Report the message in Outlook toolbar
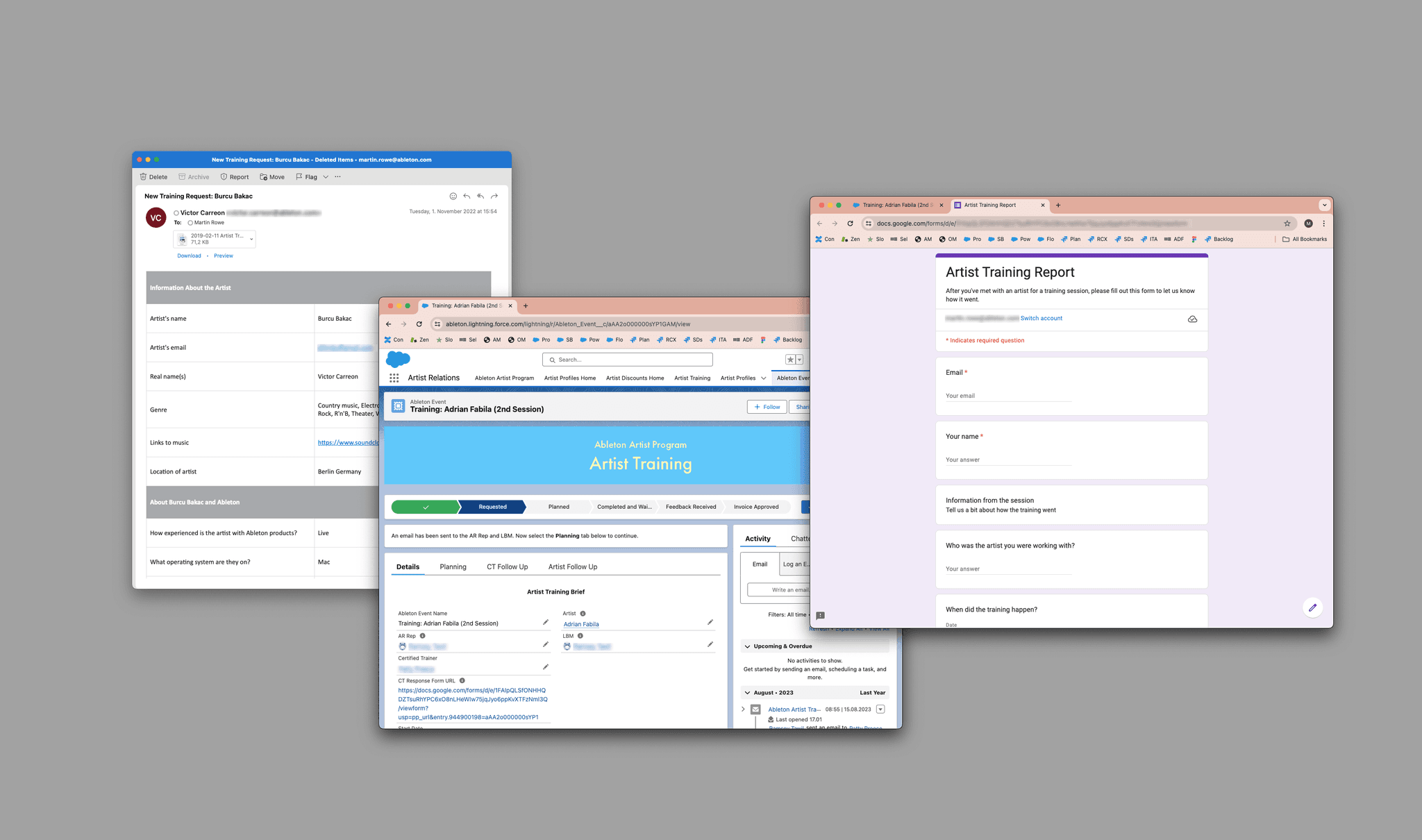1422x840 pixels. pyautogui.click(x=235, y=177)
